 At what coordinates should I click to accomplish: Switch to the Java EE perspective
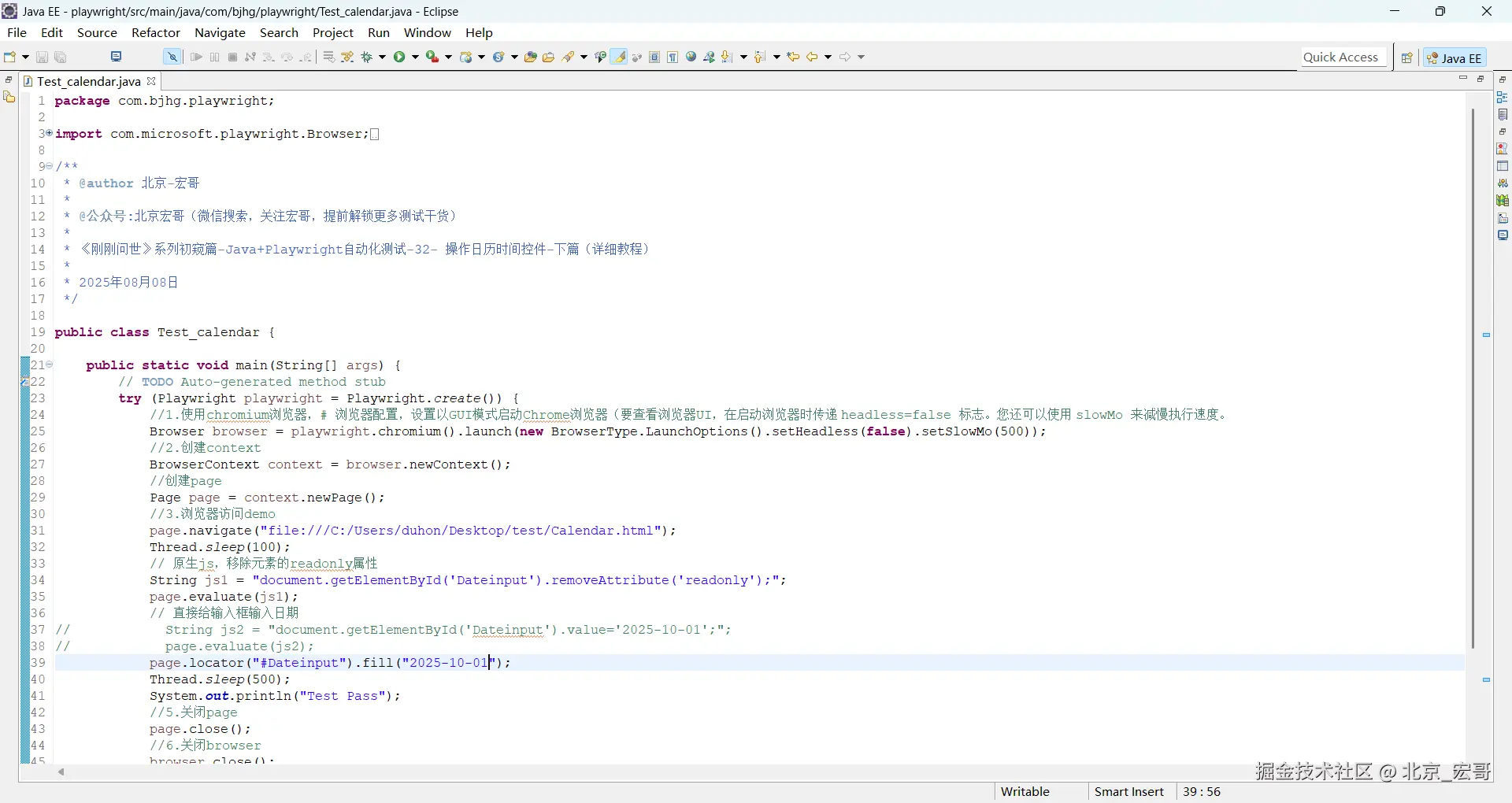click(x=1455, y=57)
